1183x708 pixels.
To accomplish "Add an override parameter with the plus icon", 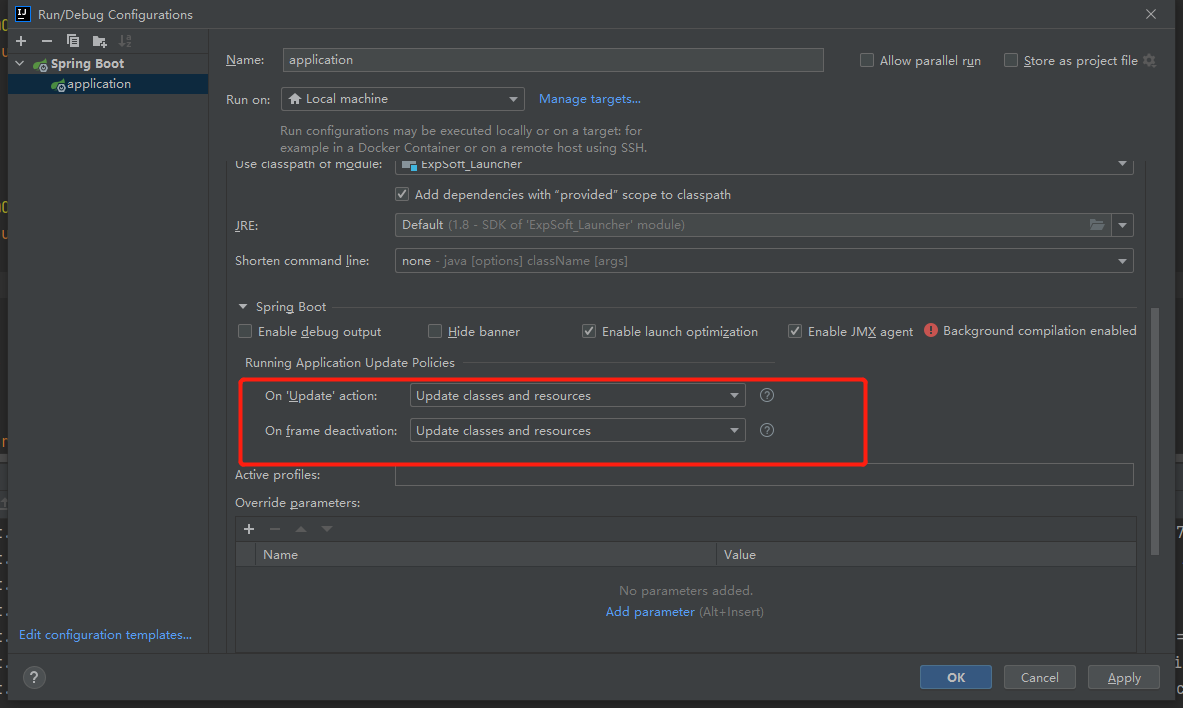I will 249,529.
